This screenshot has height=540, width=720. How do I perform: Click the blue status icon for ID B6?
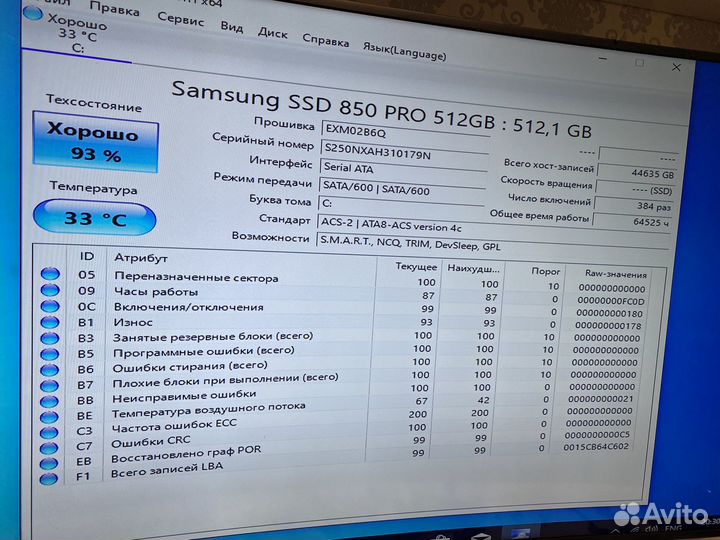[x=49, y=370]
